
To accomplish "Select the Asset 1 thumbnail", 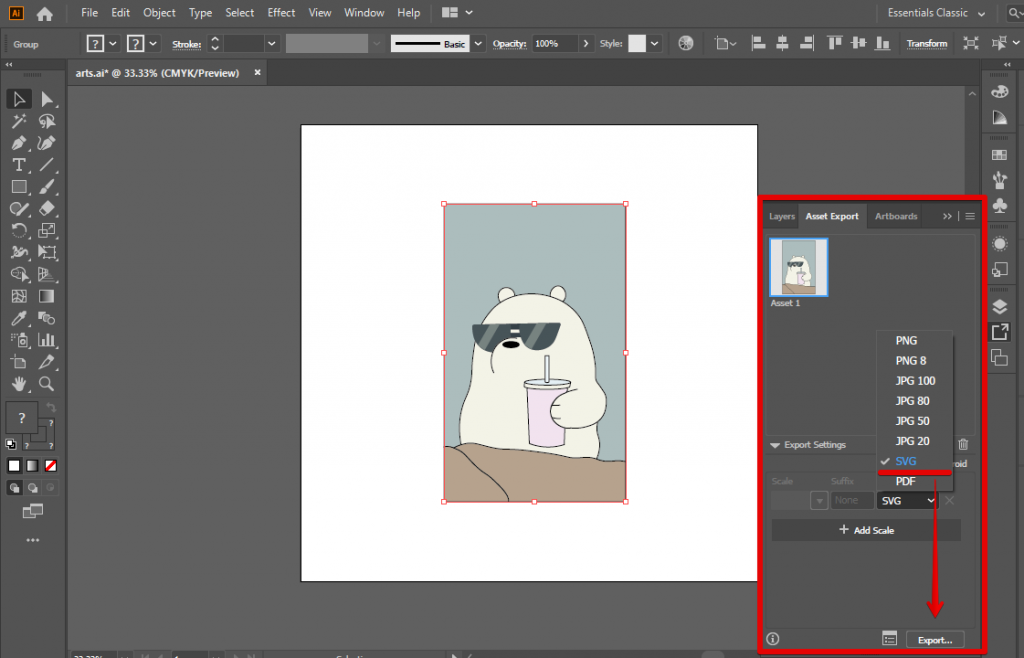I will pos(798,268).
